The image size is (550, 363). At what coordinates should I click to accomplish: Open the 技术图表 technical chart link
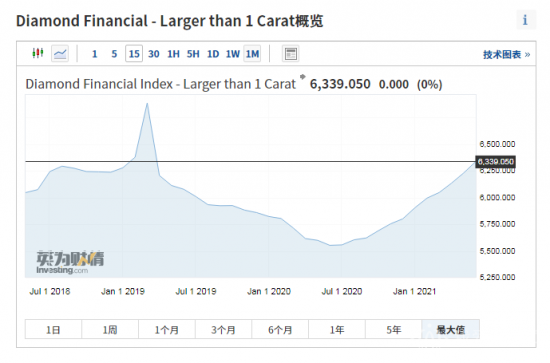click(507, 54)
